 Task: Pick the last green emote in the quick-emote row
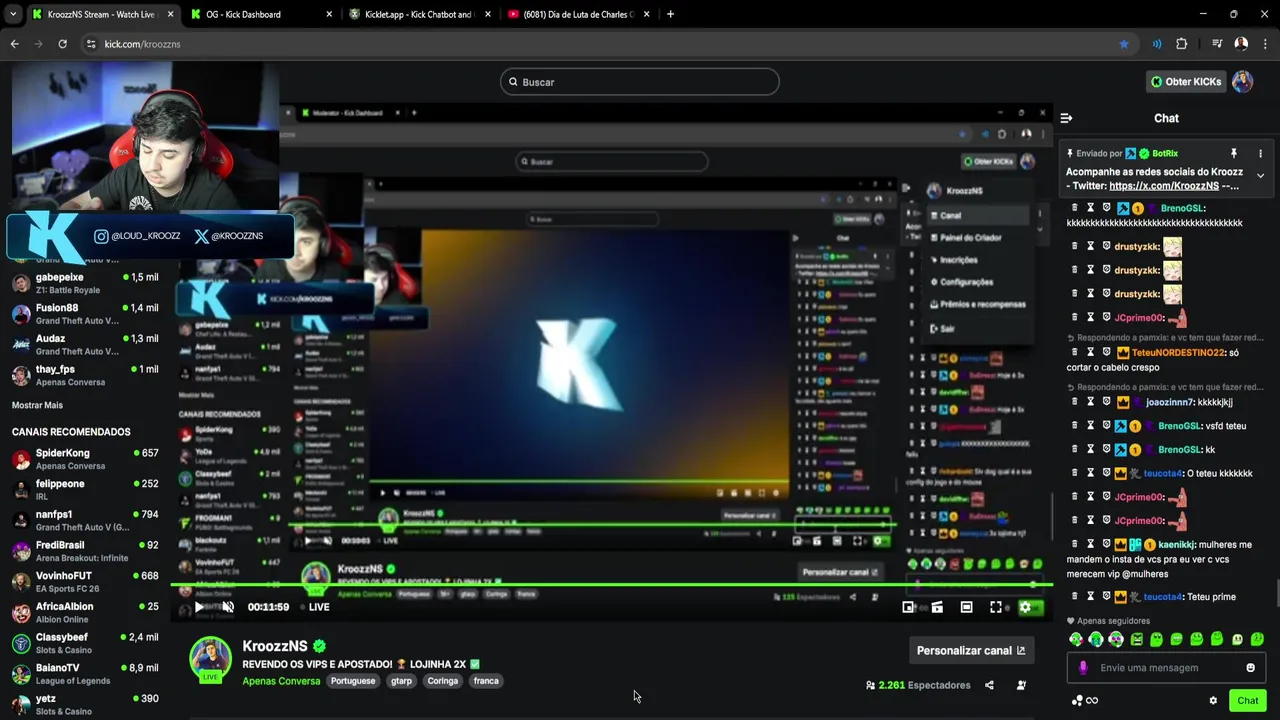click(1257, 639)
